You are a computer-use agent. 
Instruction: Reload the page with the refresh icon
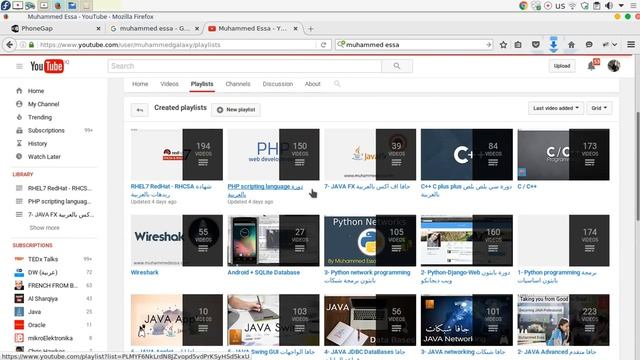[x=323, y=44]
